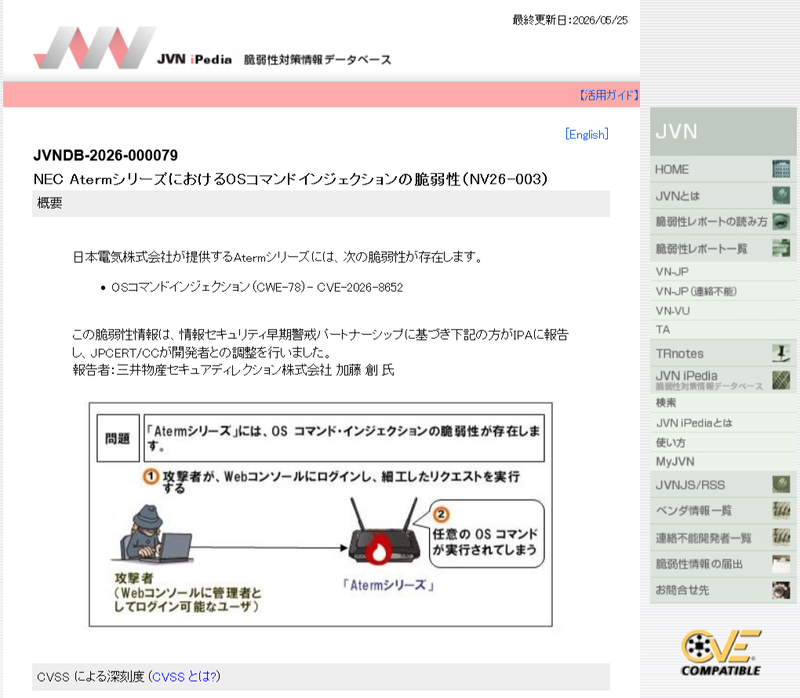Click the 報告者 reporter line
The width and height of the screenshot is (800, 698).
click(233, 370)
